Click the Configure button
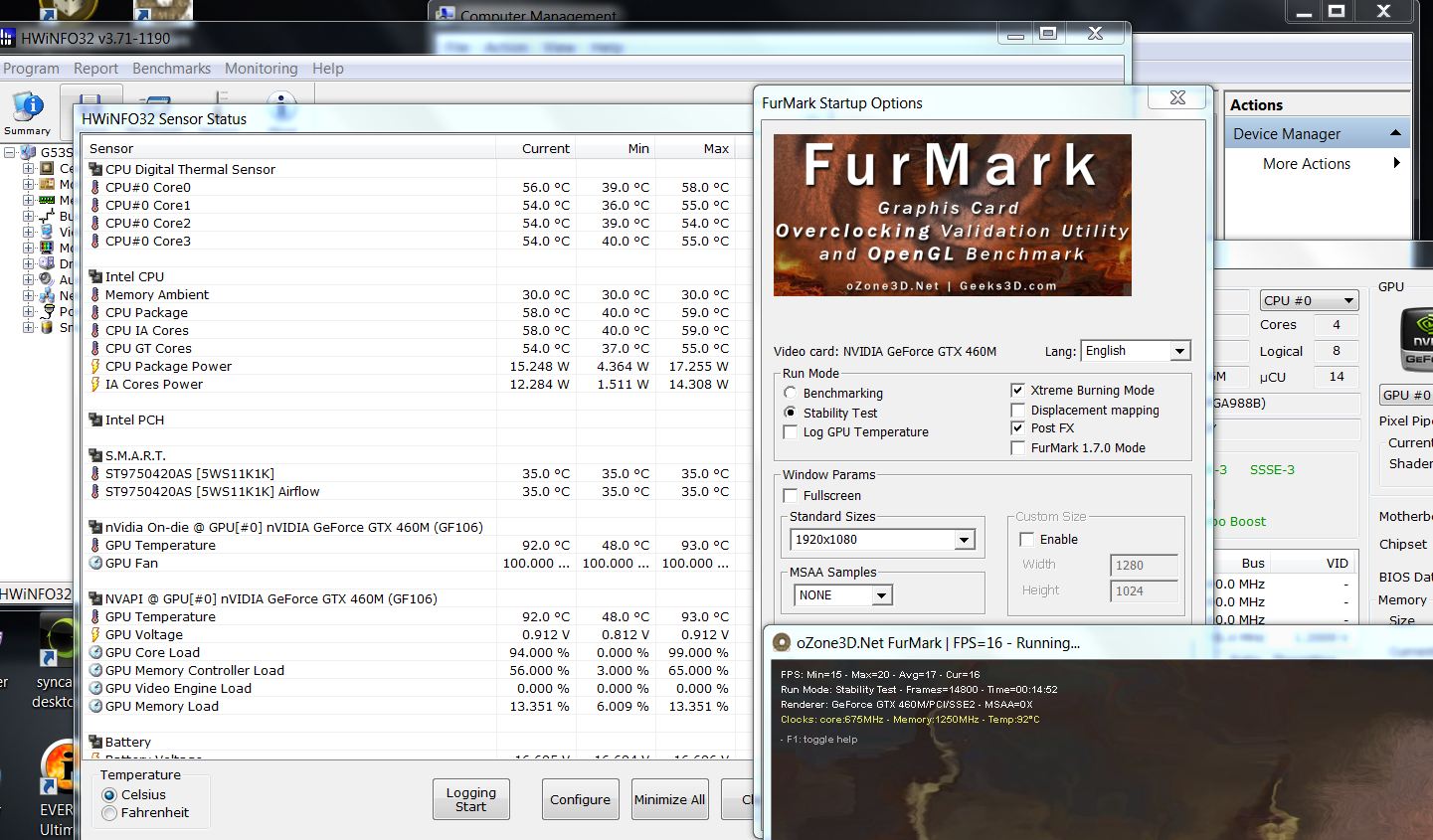Viewport: 1433px width, 840px height. click(x=580, y=799)
